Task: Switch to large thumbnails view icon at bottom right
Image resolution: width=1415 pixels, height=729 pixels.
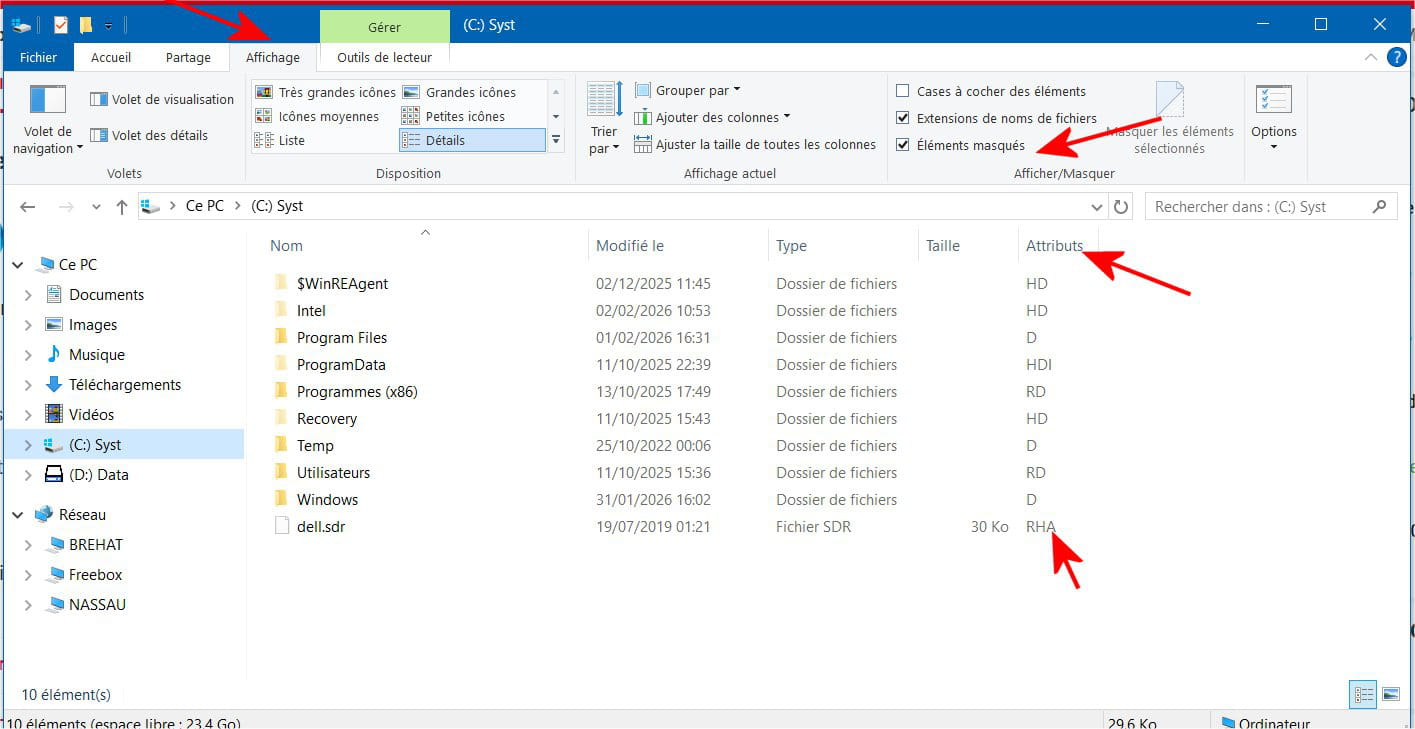Action: [x=1390, y=694]
